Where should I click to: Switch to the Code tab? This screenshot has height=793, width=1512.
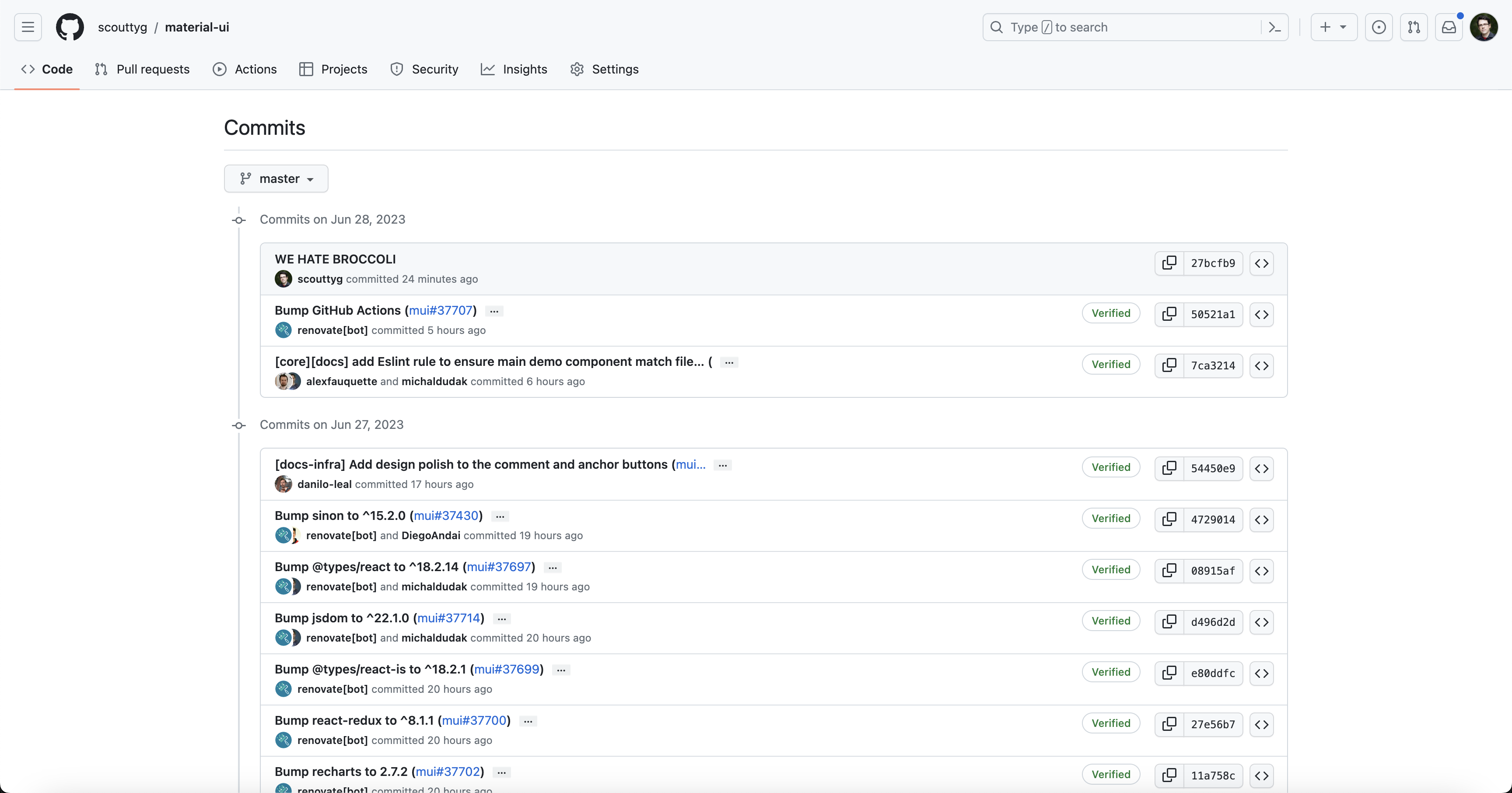(47, 69)
